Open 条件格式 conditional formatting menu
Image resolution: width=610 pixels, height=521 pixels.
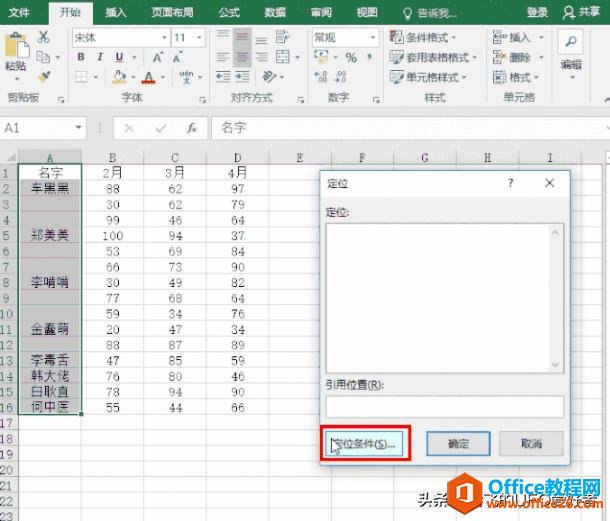(422, 37)
